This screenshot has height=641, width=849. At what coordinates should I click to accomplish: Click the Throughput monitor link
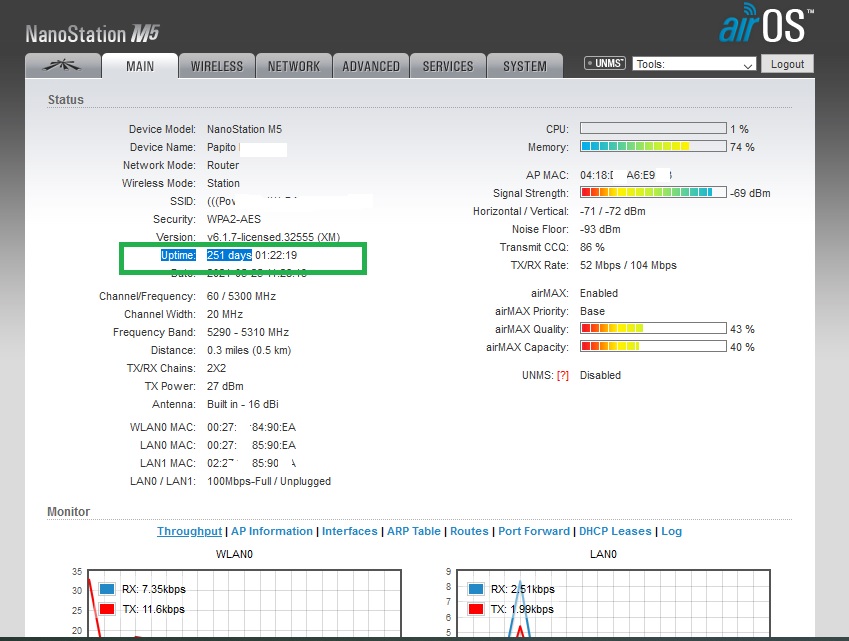[x=189, y=532]
